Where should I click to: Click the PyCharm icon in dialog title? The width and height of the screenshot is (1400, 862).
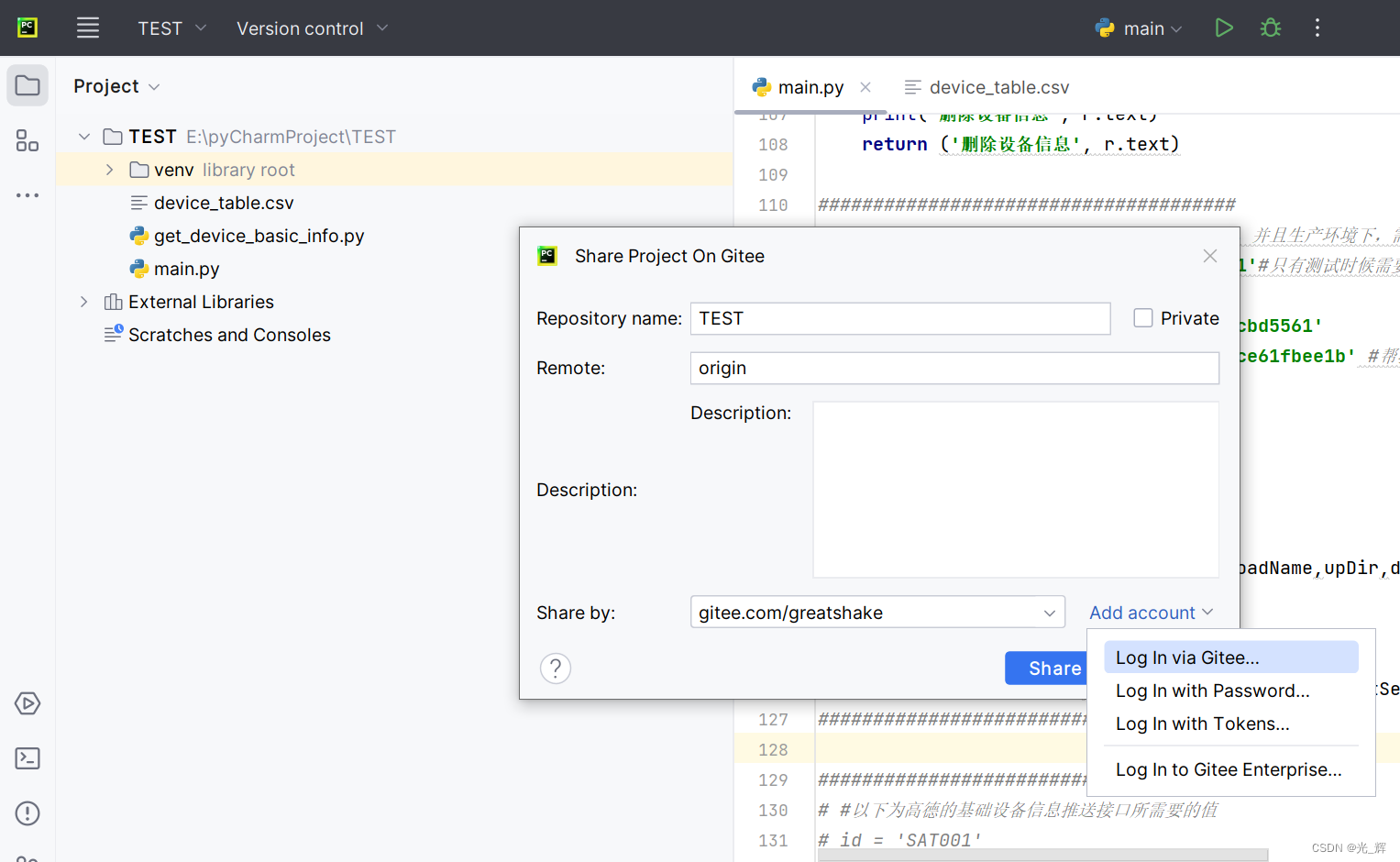point(547,256)
